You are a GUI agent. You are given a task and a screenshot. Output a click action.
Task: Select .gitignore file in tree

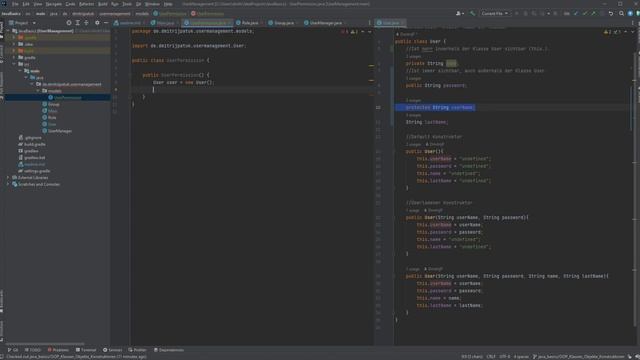tap(30, 138)
